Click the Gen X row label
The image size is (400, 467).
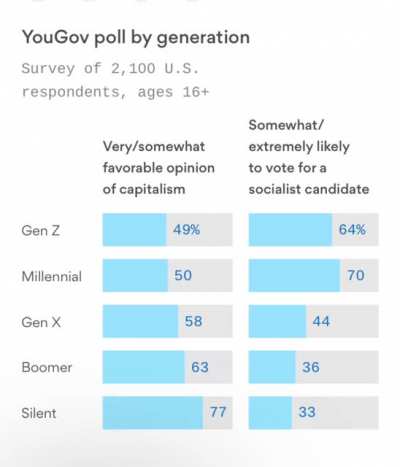pyautogui.click(x=41, y=322)
